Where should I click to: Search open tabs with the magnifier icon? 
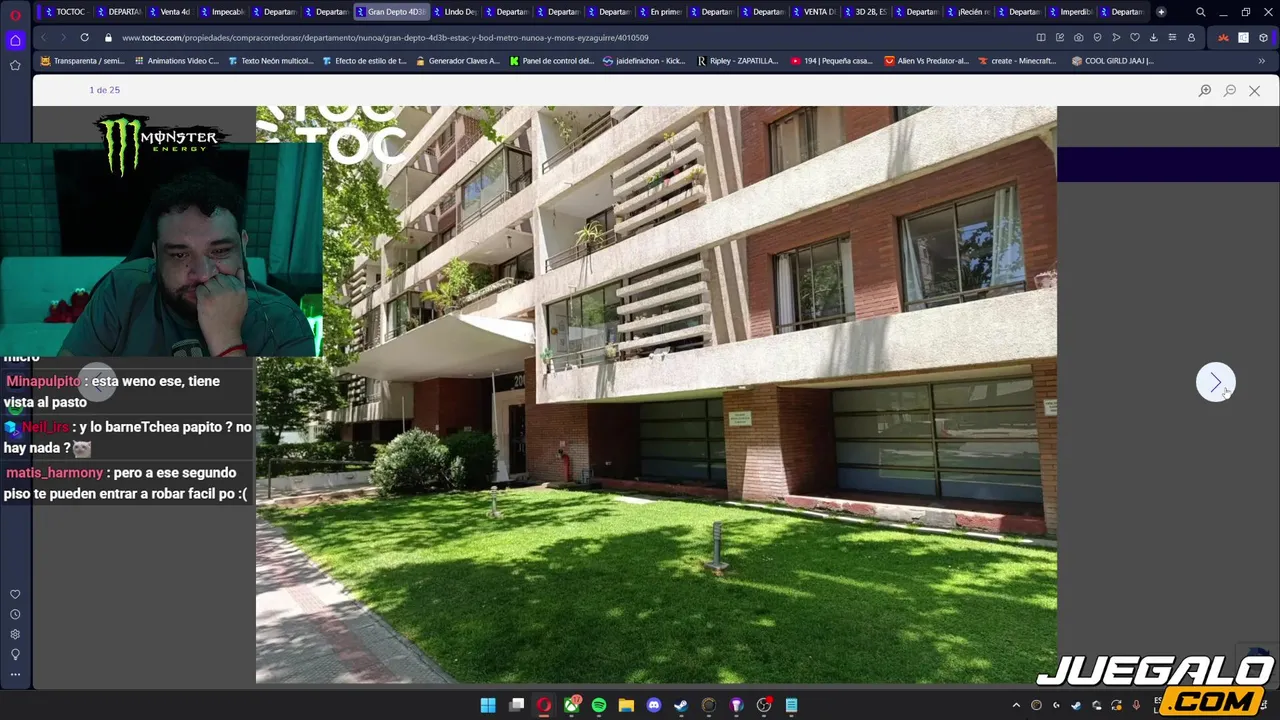coord(1201,12)
